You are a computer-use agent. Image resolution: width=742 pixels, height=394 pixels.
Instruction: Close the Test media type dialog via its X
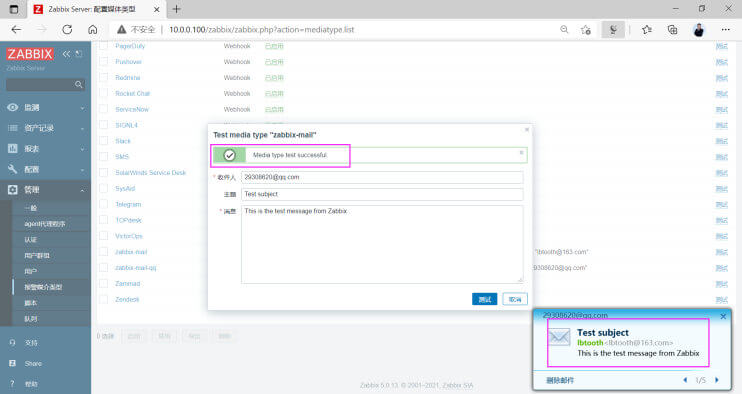point(527,130)
